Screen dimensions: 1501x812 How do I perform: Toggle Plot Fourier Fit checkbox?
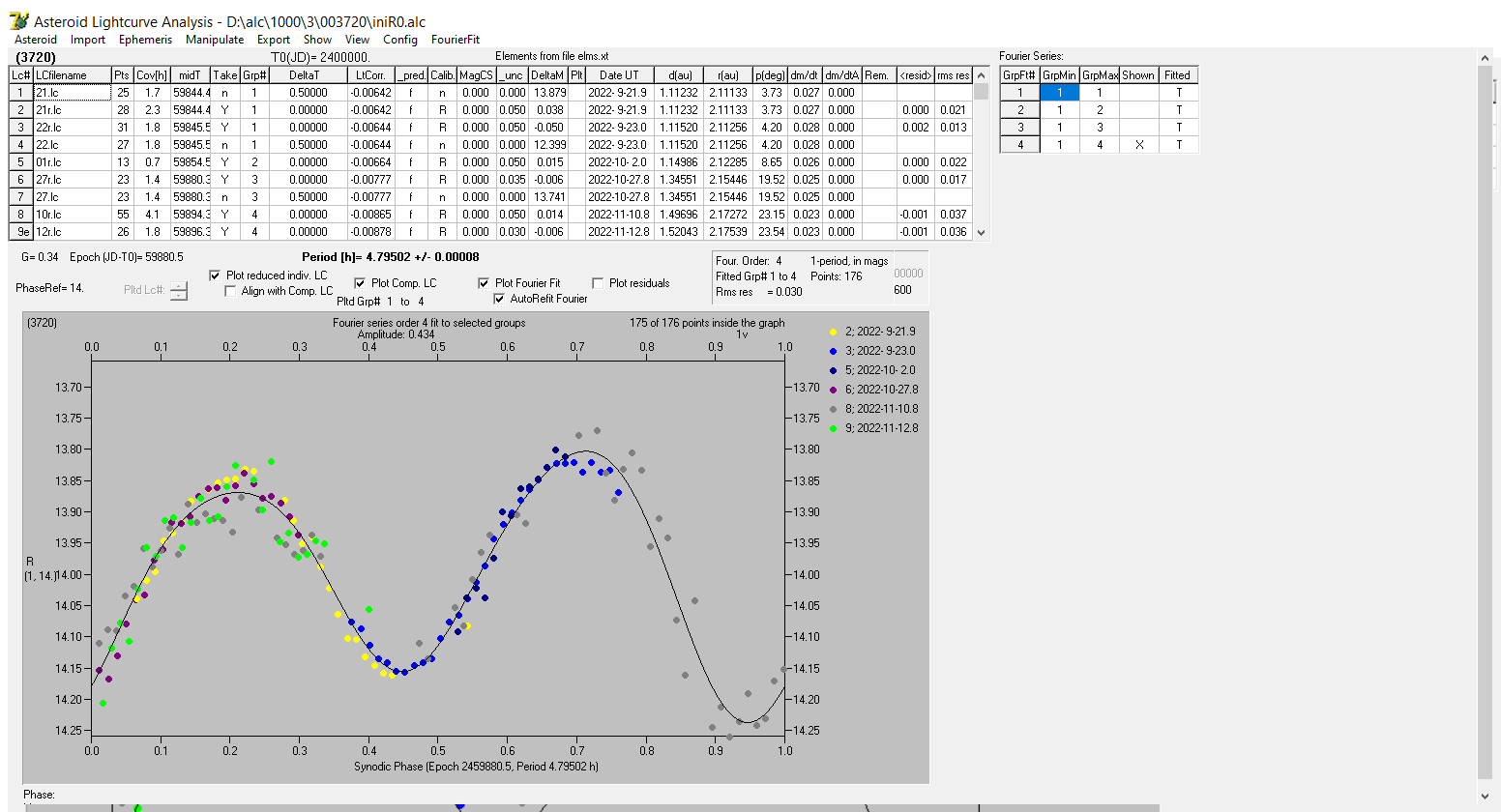point(484,283)
